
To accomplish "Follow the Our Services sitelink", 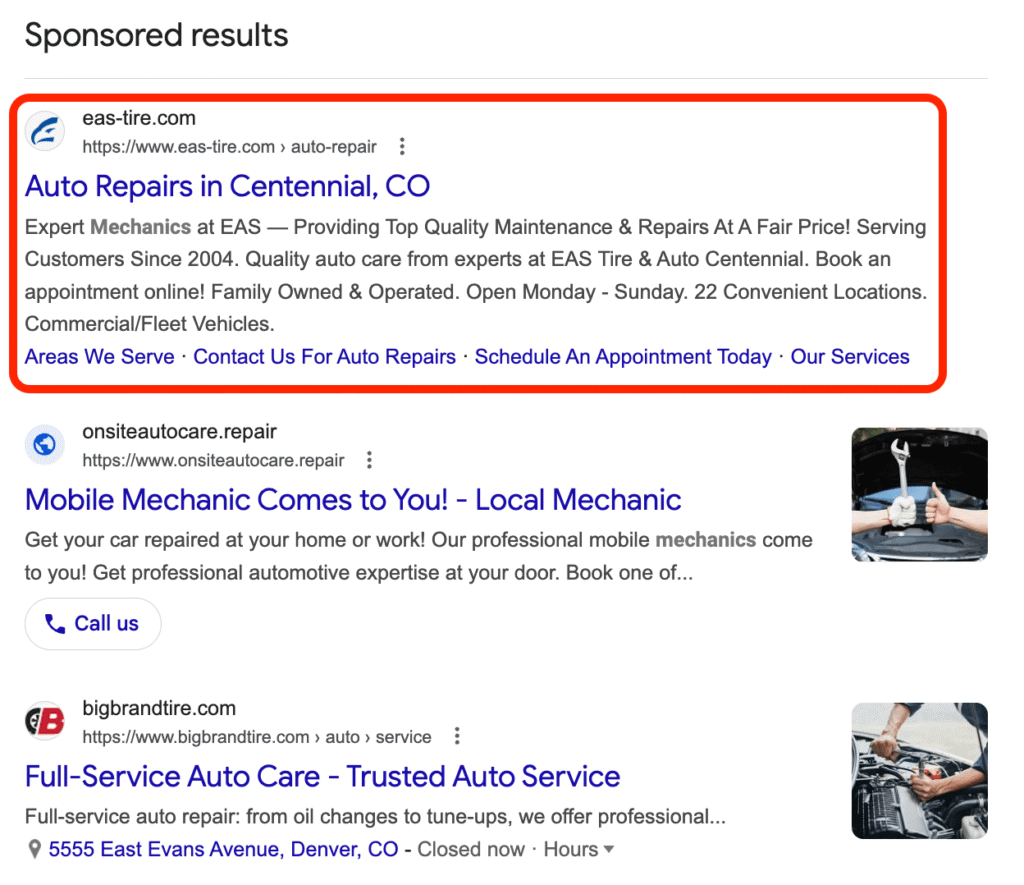I will pyautogui.click(x=850, y=357).
